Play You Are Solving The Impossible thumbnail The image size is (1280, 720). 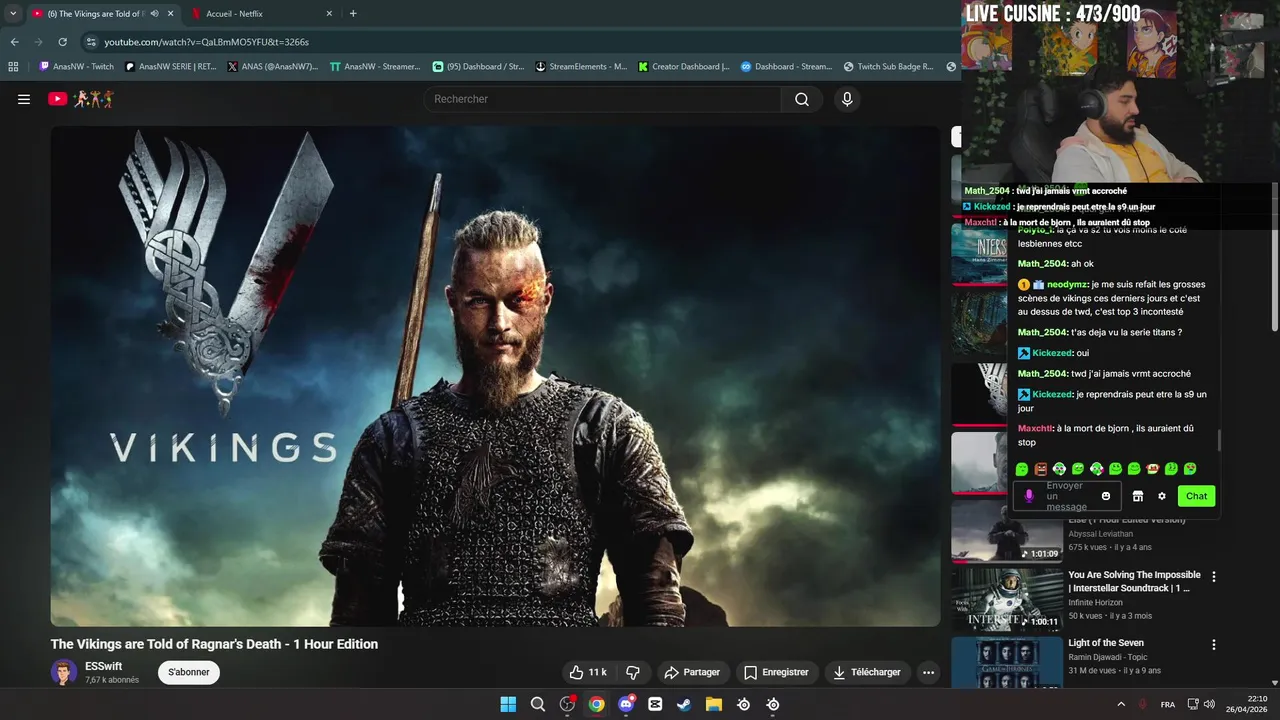point(1007,598)
